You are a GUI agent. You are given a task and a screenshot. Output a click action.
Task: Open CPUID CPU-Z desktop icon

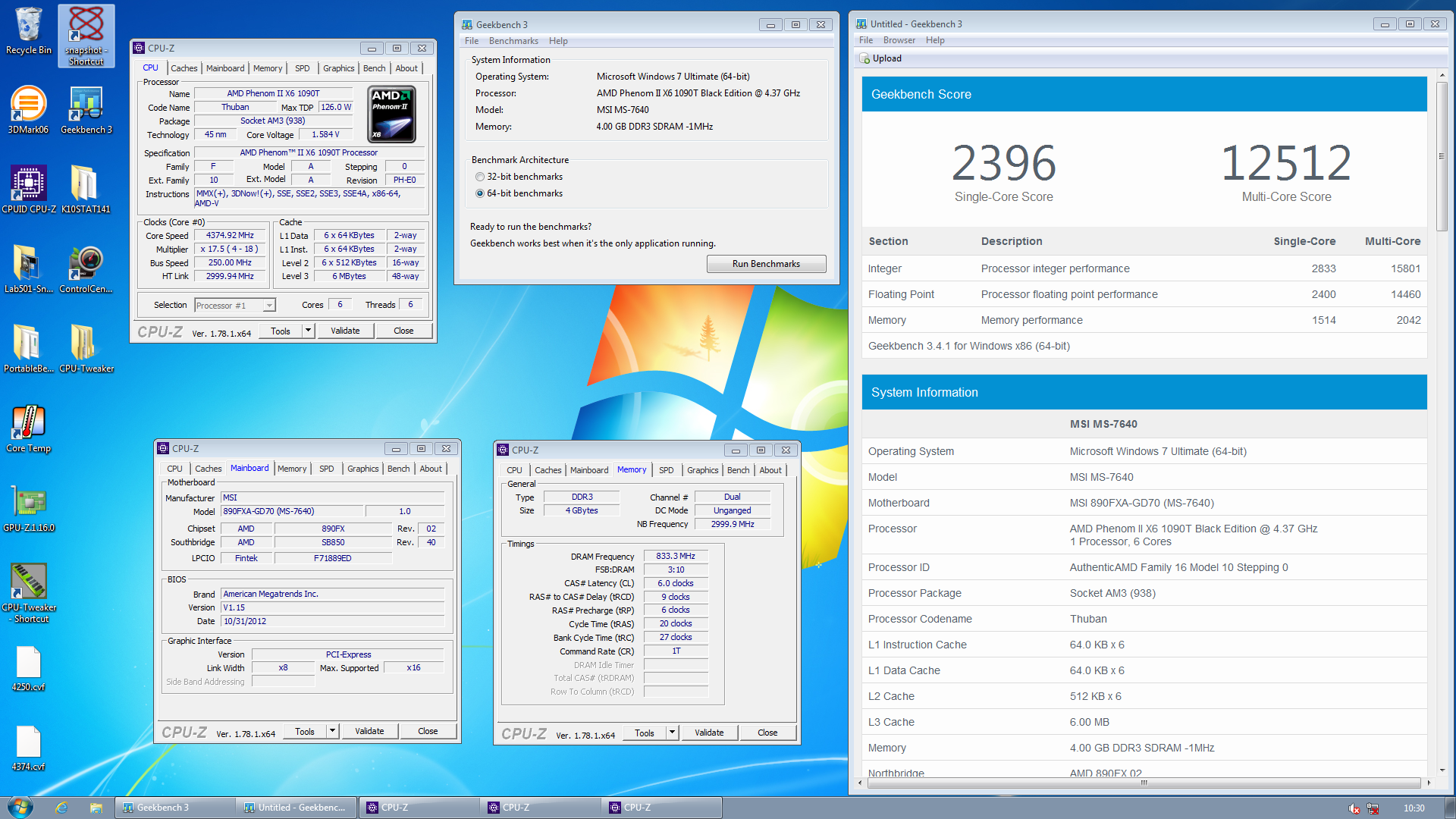coord(28,190)
